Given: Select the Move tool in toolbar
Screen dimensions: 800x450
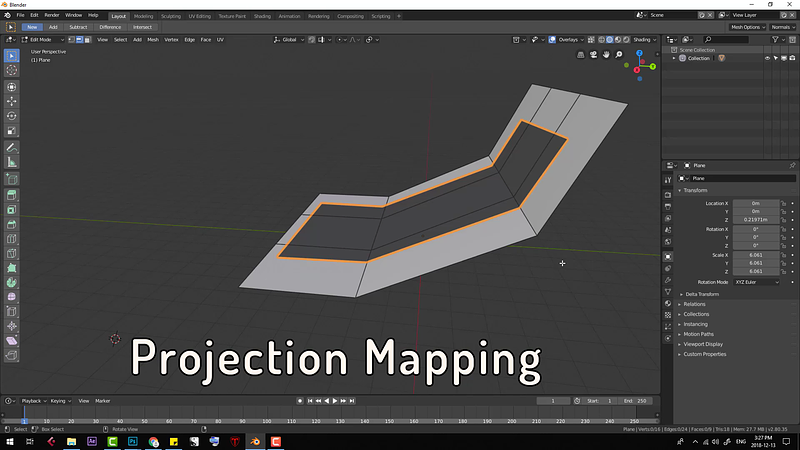Looking at the screenshot, I should tap(12, 102).
